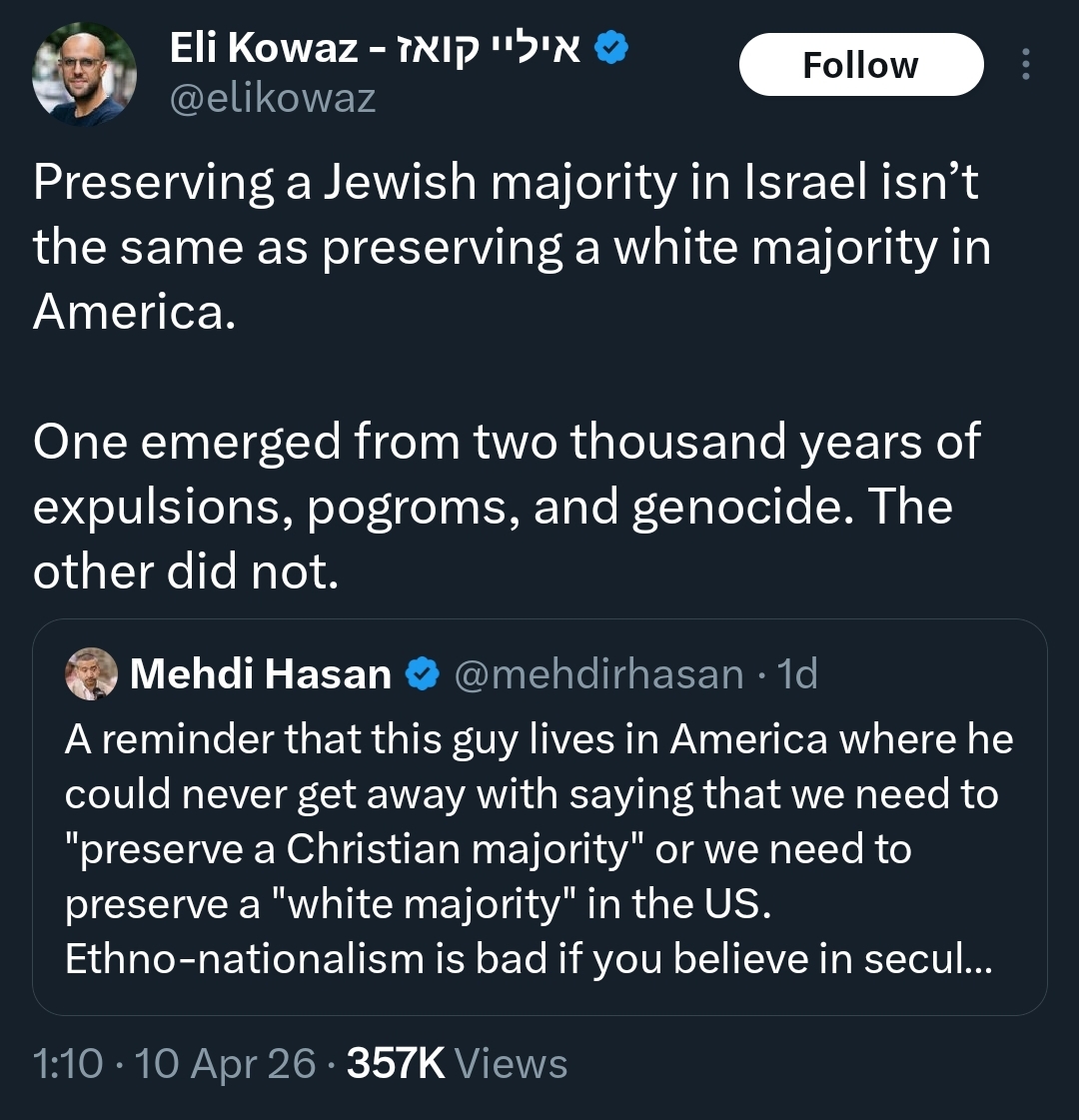Open the @mehdirhasan handle
Viewport: 1079px width, 1120px height.
pos(598,674)
